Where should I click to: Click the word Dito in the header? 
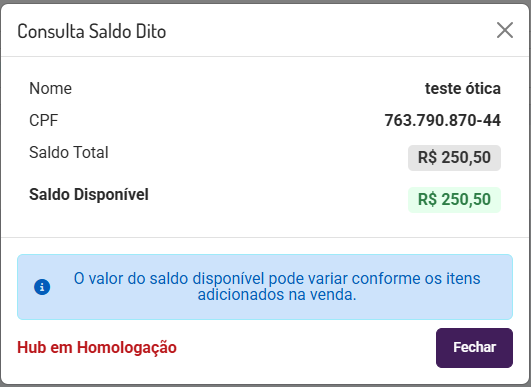coord(151,31)
